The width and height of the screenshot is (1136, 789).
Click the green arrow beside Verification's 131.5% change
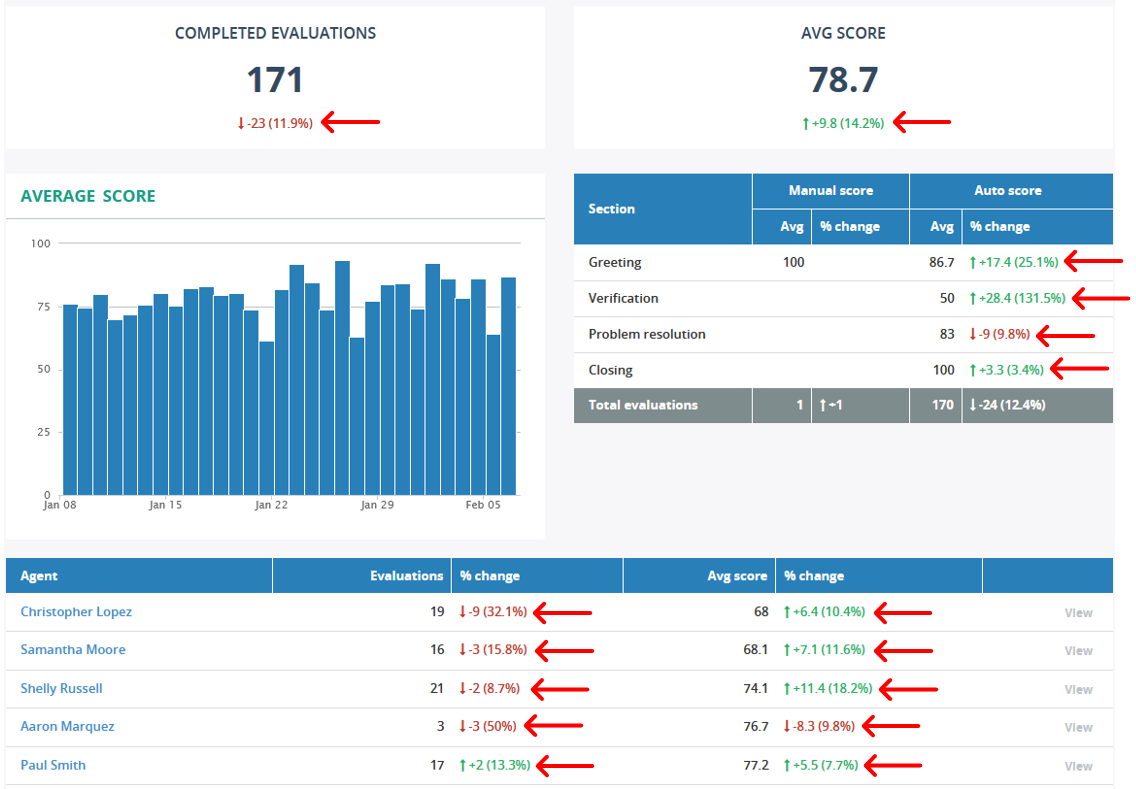(972, 299)
